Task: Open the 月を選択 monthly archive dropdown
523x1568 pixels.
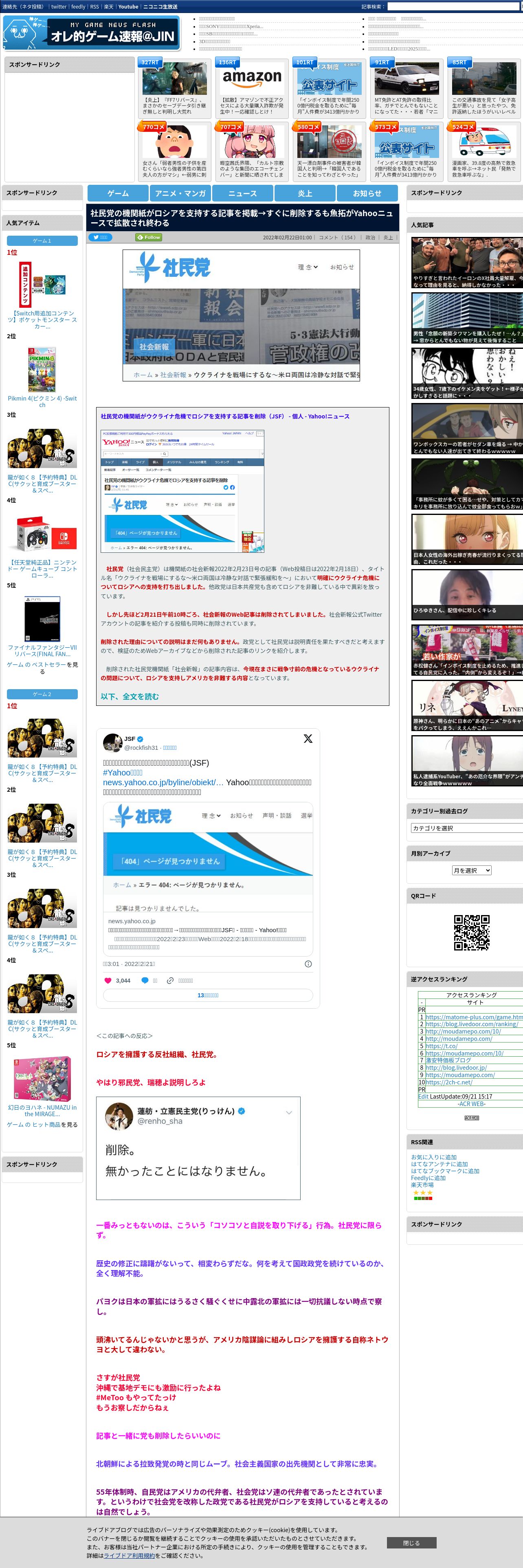Action: coord(471,870)
